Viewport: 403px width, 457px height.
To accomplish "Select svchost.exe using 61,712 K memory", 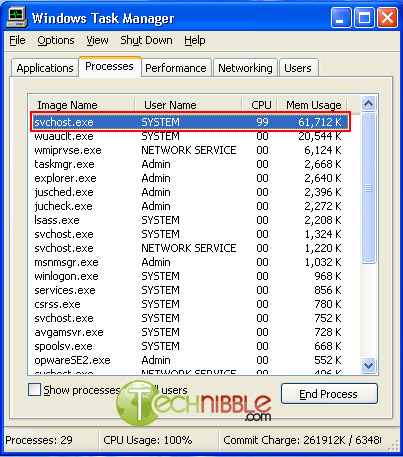I will (190, 122).
